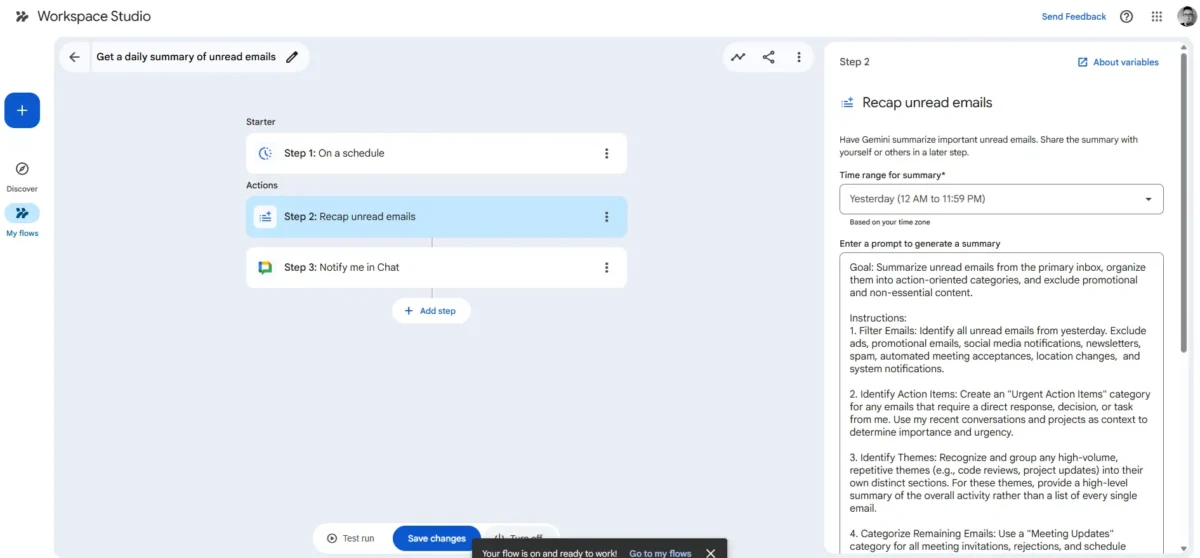
Task: Follow Go to my flows link
Action: point(660,553)
